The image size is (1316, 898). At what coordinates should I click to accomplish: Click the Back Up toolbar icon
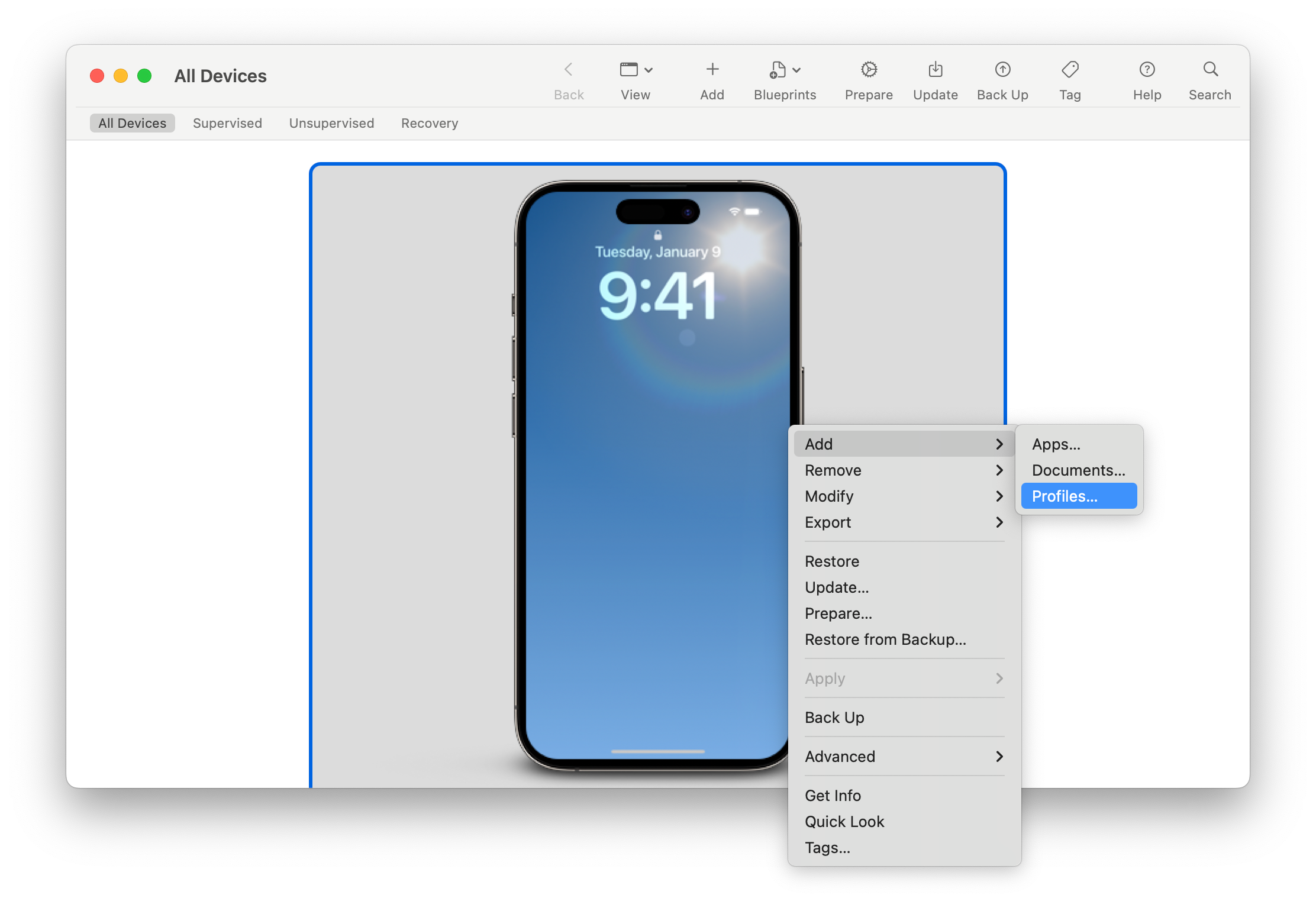(1002, 70)
